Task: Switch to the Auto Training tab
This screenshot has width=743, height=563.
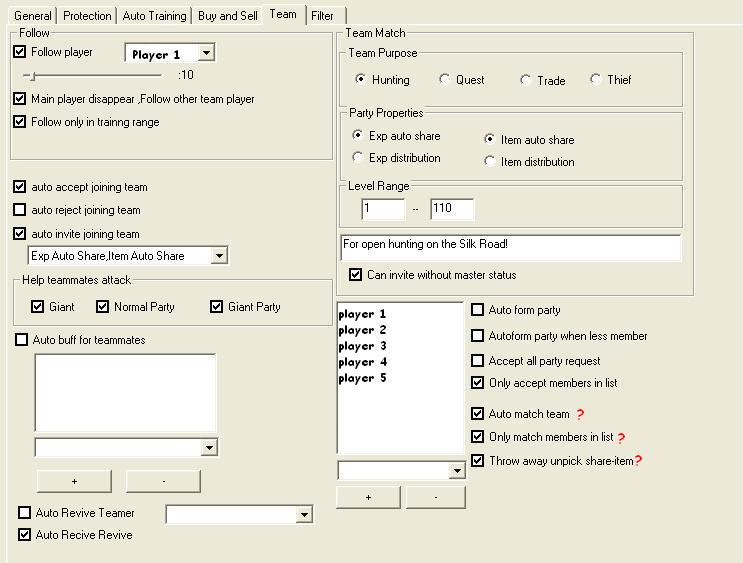Action: pyautogui.click(x=154, y=16)
